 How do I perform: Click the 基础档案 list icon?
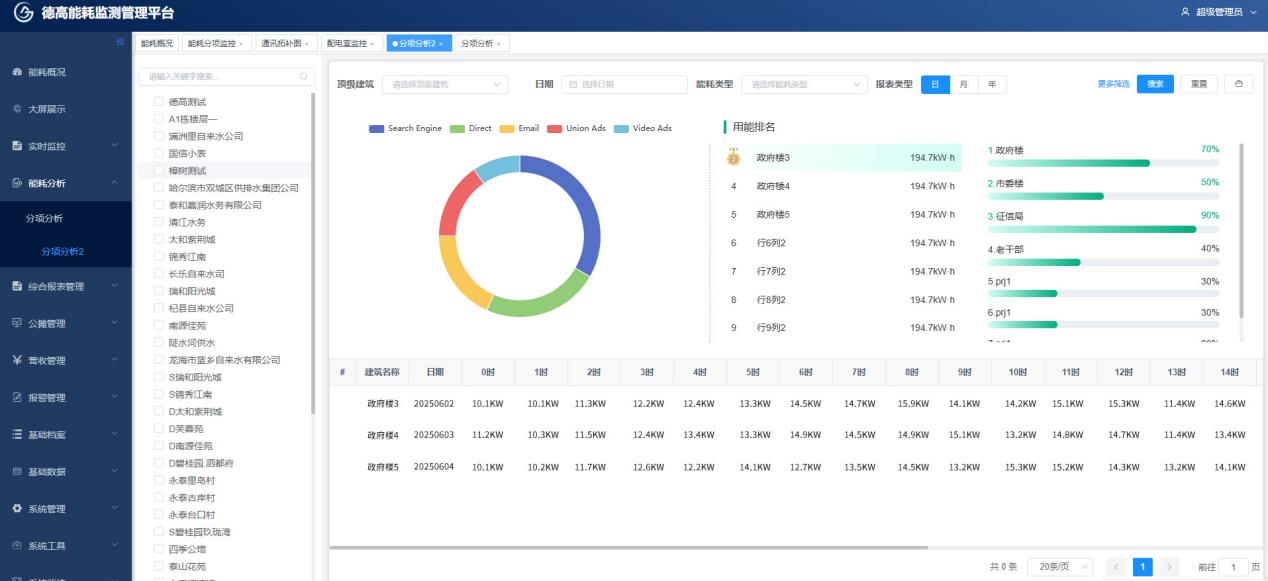(x=16, y=435)
